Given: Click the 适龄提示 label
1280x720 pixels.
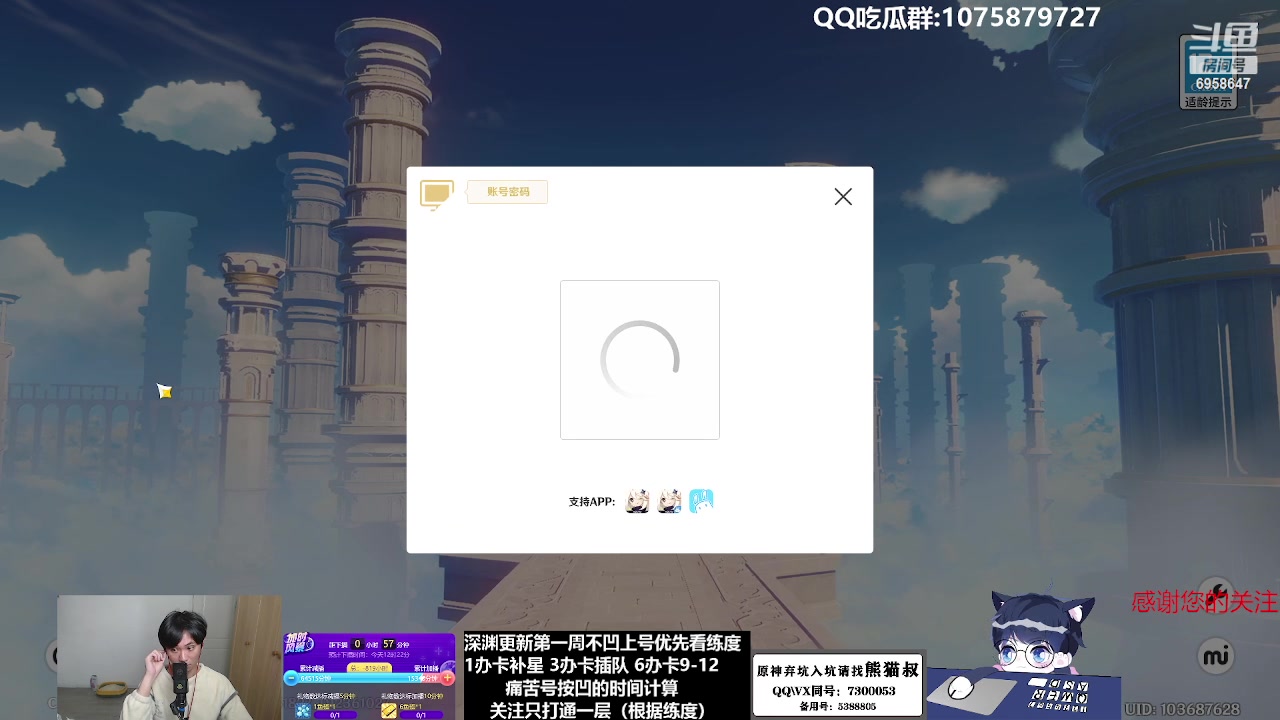Looking at the screenshot, I should 1208,102.
